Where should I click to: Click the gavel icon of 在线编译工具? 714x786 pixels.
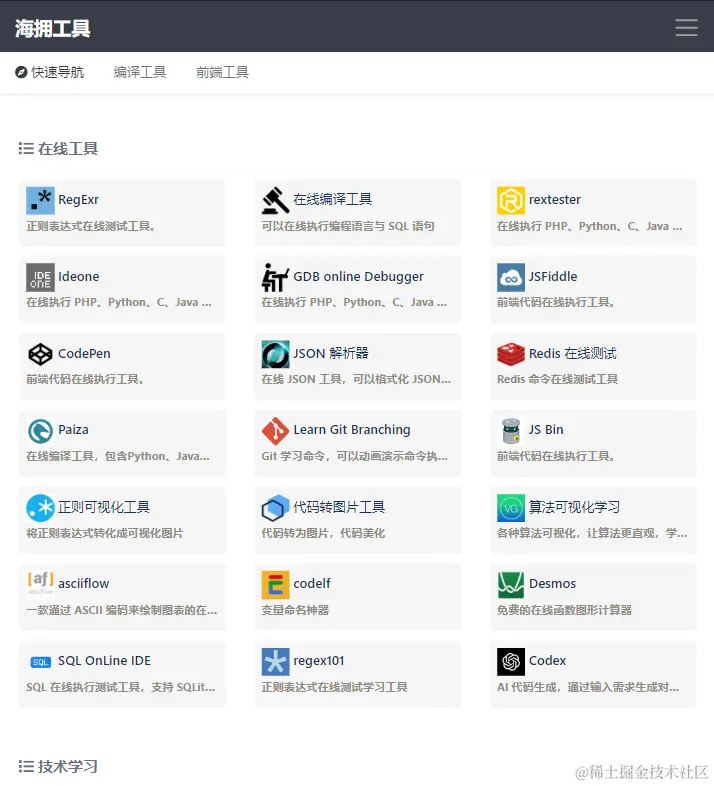click(275, 201)
